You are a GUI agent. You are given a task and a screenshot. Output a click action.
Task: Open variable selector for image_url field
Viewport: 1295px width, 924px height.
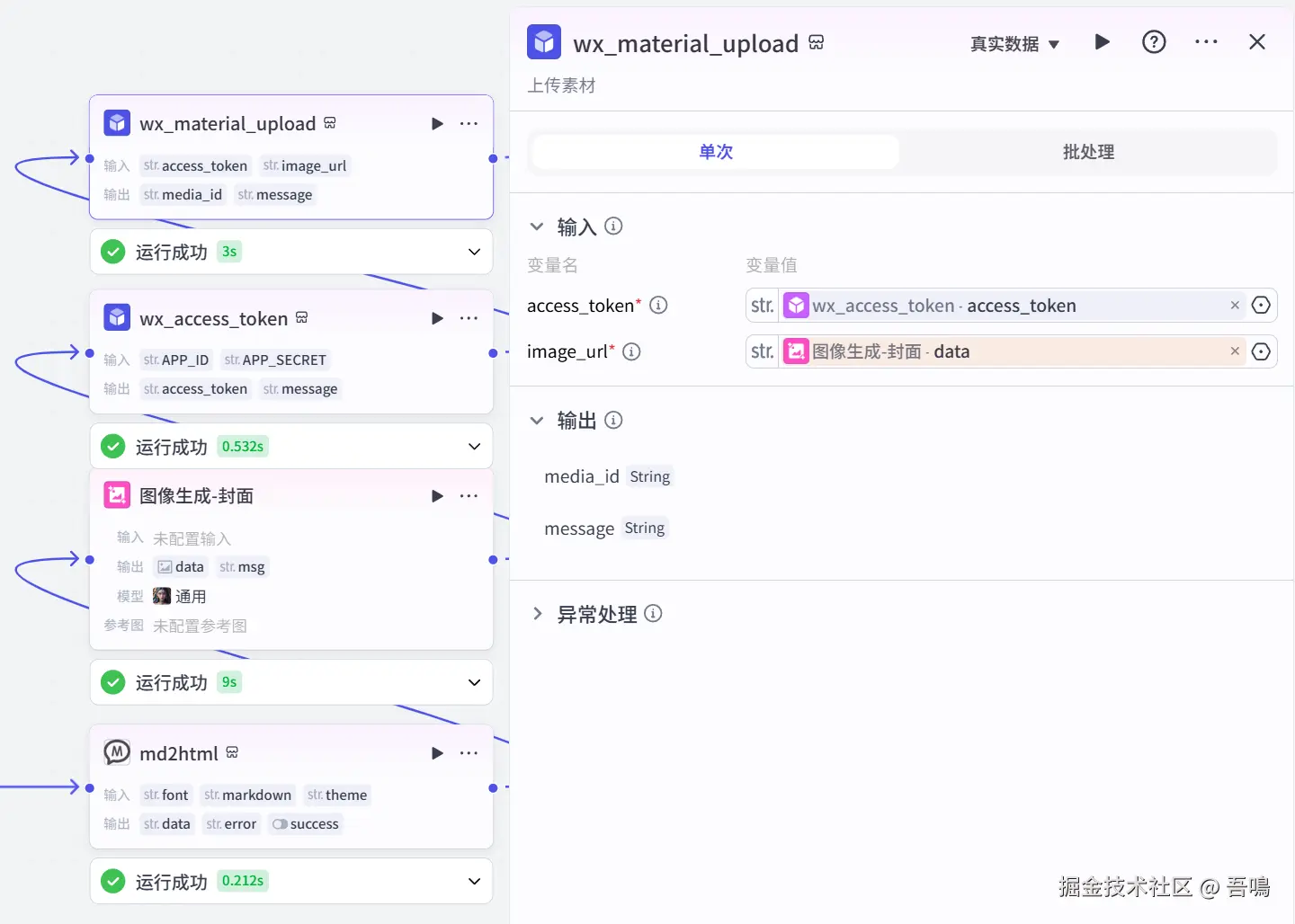point(1261,351)
